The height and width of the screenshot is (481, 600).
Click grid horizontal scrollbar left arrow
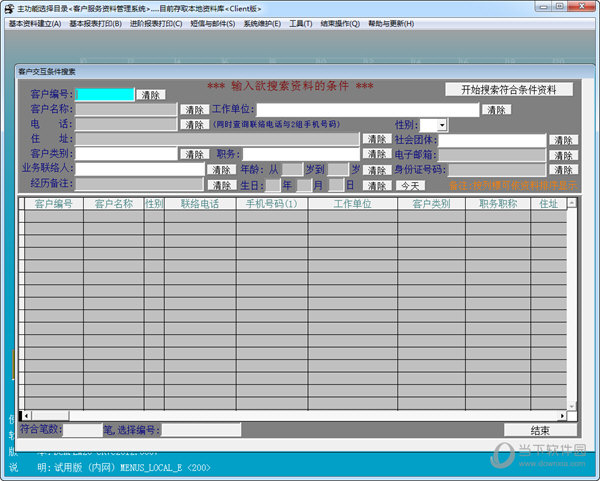pyautogui.click(x=26, y=416)
